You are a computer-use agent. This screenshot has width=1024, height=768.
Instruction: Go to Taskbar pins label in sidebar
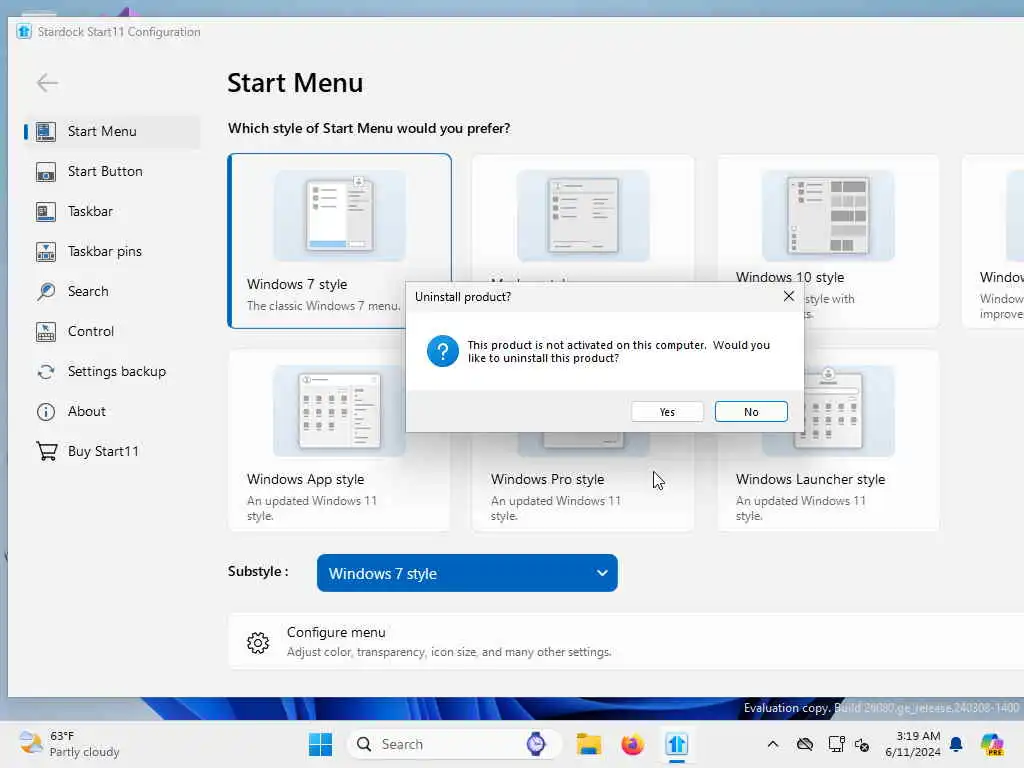click(104, 251)
